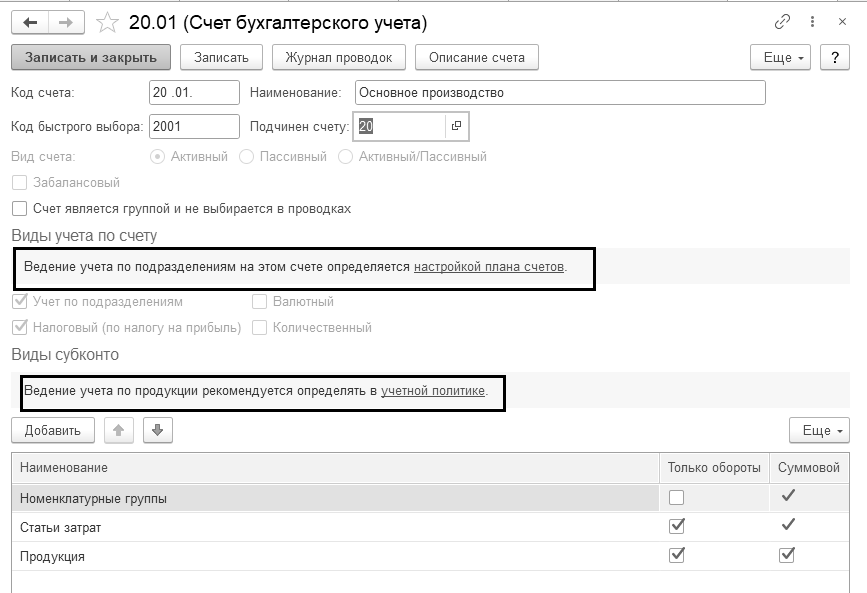Move subconto row up with the arrow
867x593 pixels.
[x=119, y=431]
